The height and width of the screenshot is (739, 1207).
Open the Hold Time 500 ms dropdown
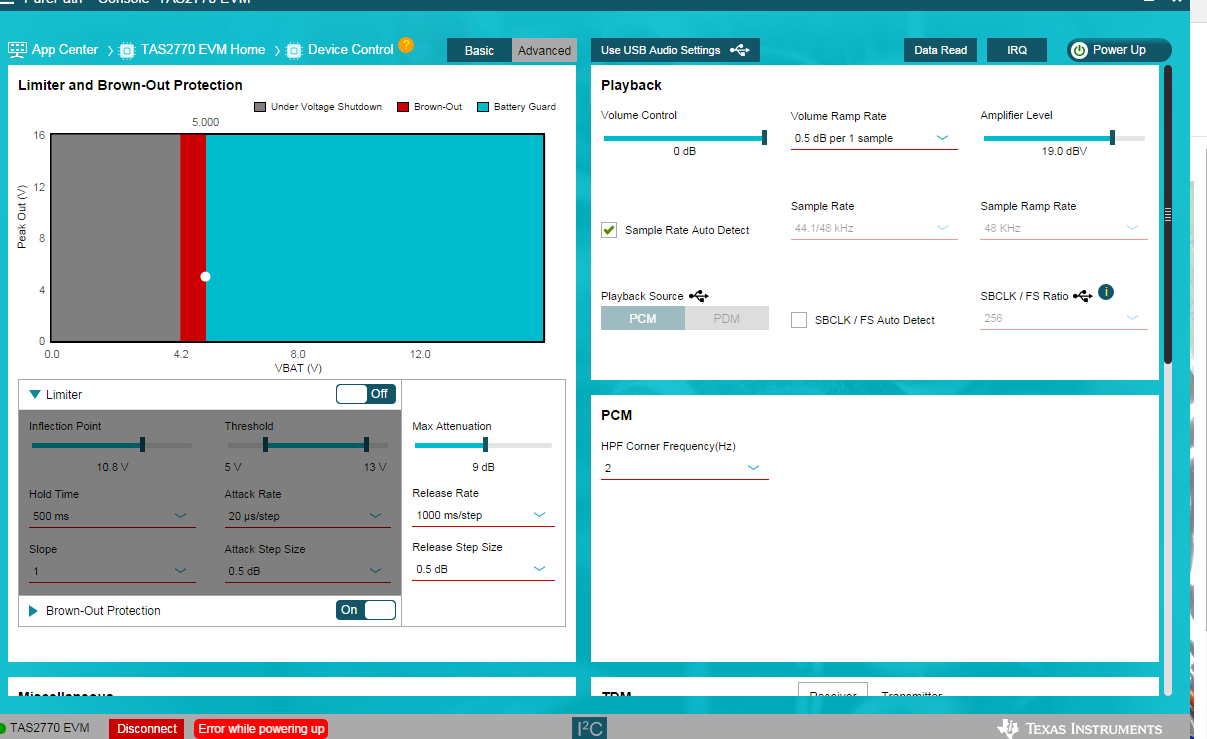tap(112, 516)
